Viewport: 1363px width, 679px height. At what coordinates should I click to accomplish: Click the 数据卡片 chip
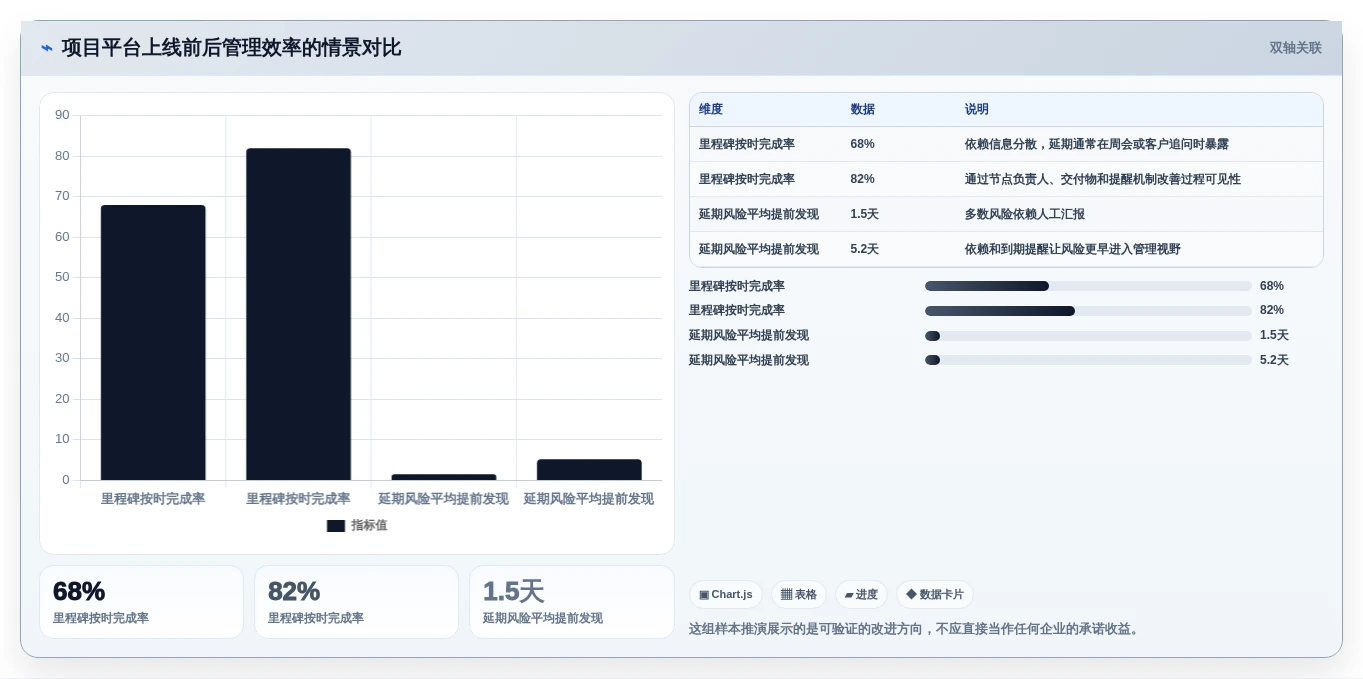tap(935, 595)
